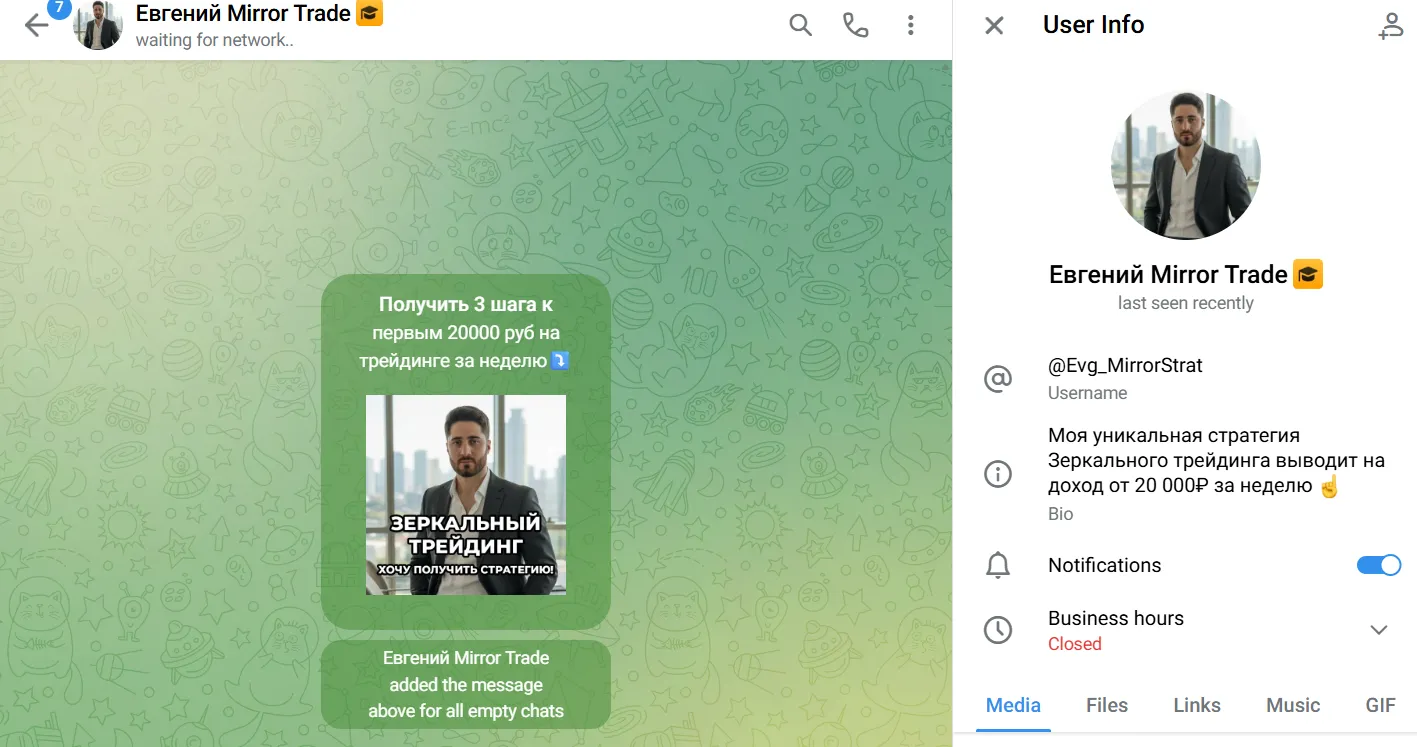Open the three-dot chat menu
Screen dimensions: 1417x747
tap(910, 25)
